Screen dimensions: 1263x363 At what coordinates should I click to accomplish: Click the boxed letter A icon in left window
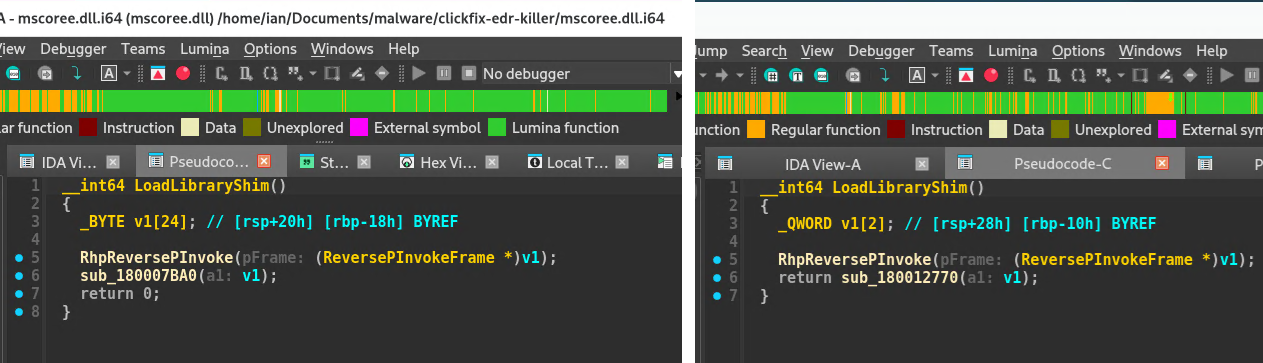coord(110,73)
